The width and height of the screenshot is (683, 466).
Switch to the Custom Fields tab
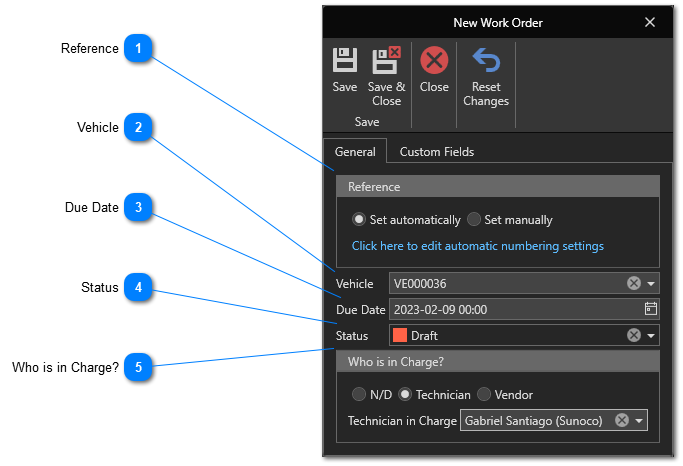click(437, 152)
